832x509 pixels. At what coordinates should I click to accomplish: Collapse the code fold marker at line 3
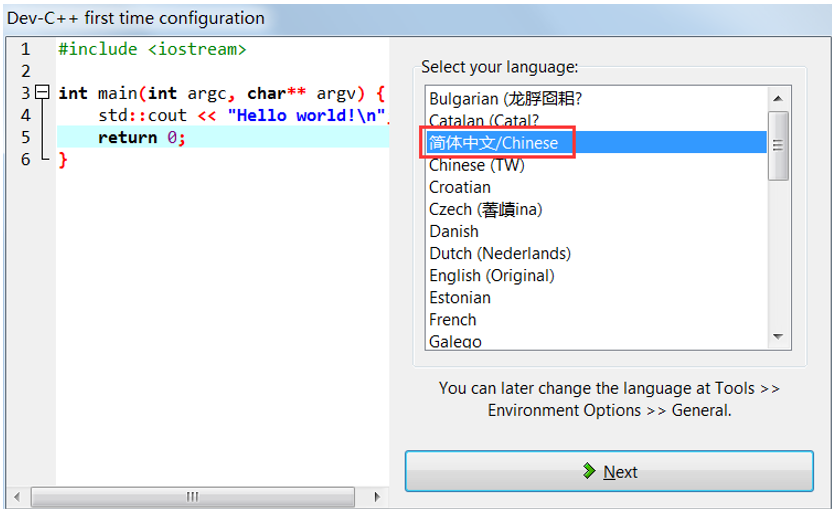41,93
